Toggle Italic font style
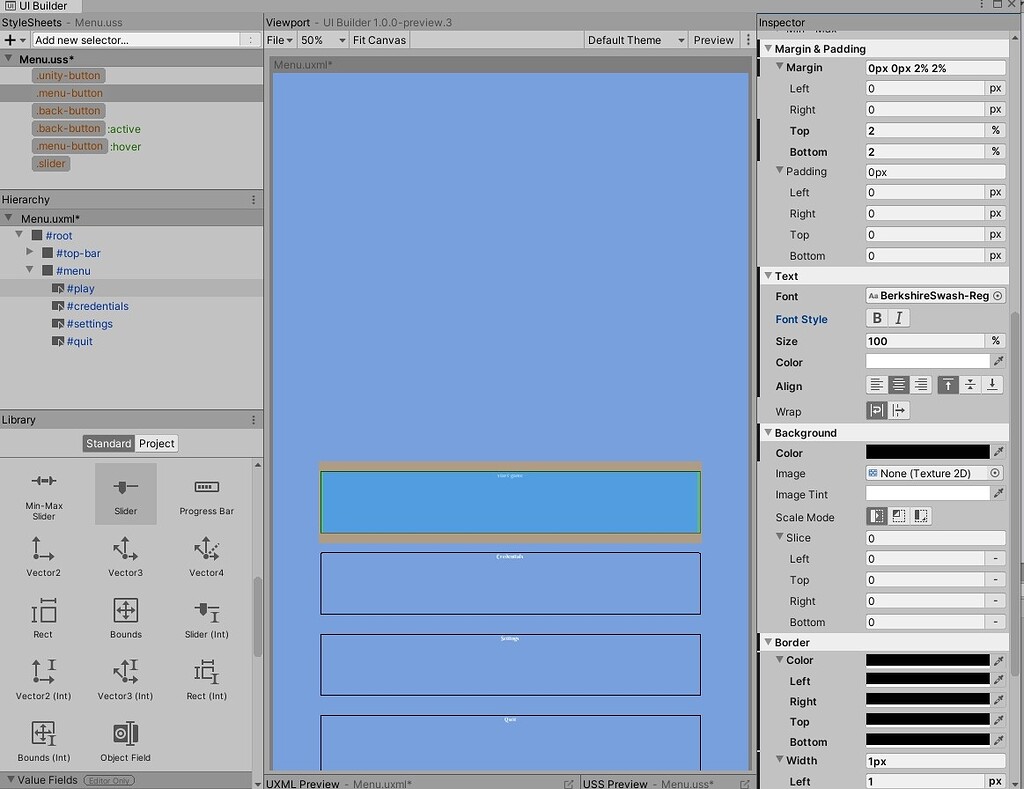 pos(900,318)
